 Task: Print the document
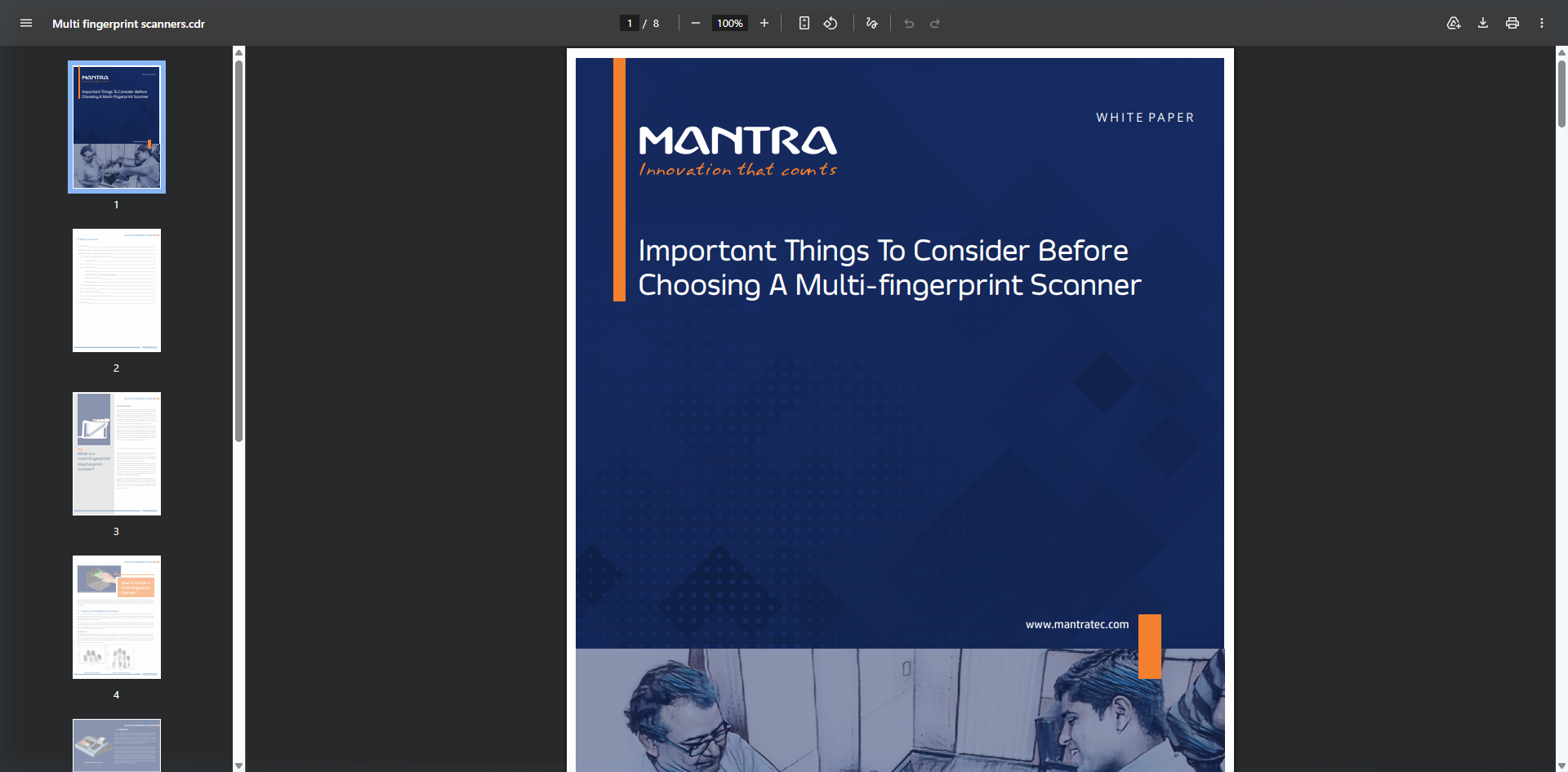1512,23
